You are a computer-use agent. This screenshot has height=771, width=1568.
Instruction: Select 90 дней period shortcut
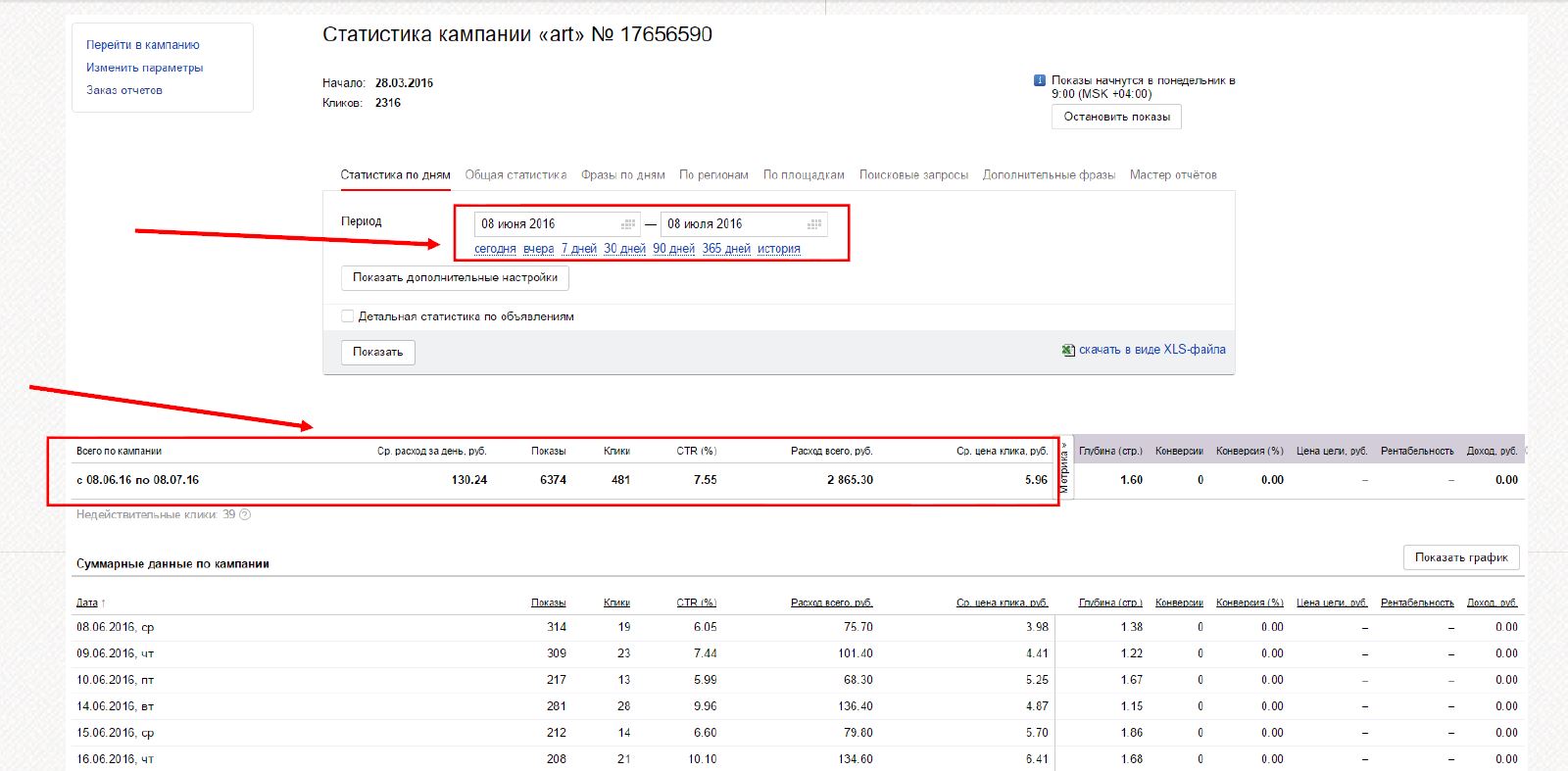pos(674,249)
